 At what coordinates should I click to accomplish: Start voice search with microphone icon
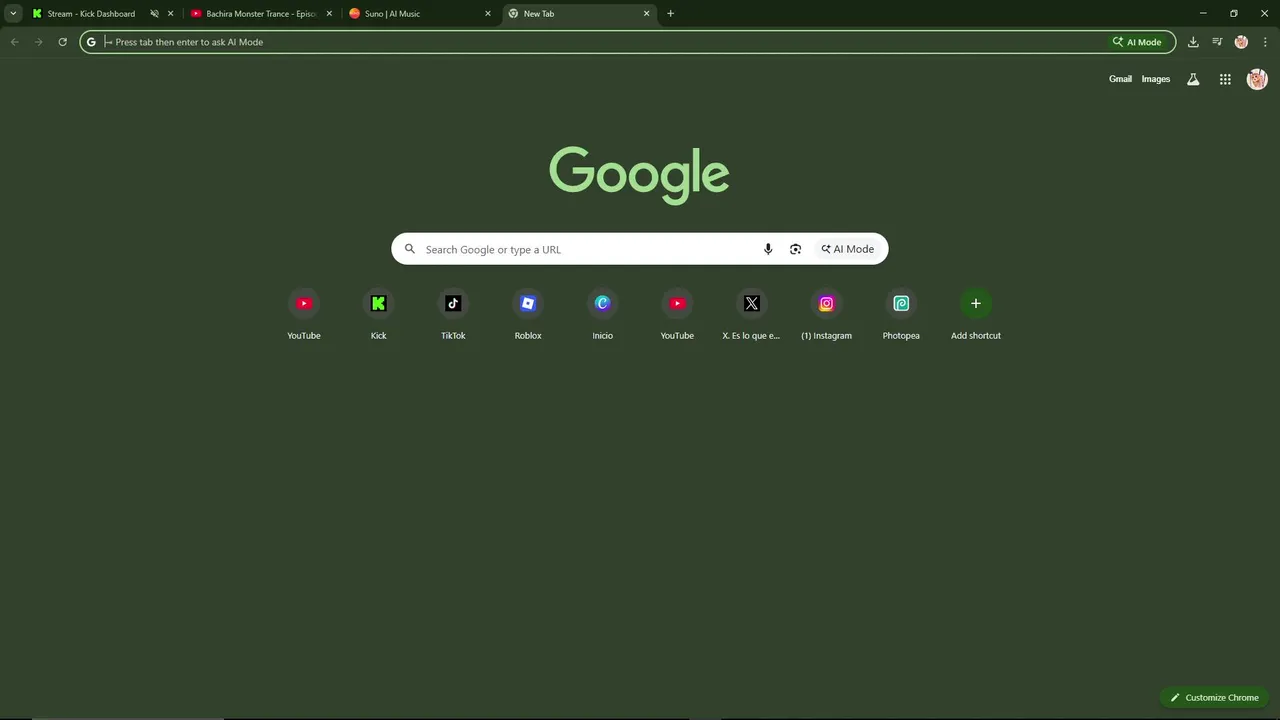coord(768,249)
